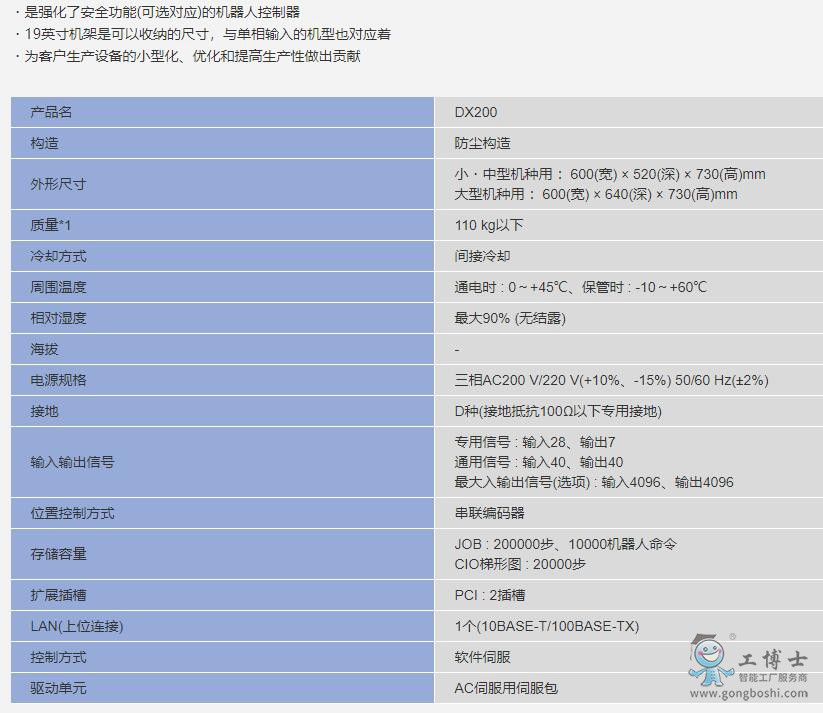Click the 输入输出信号 row label
Image resolution: width=823 pixels, height=713 pixels.
[72, 462]
